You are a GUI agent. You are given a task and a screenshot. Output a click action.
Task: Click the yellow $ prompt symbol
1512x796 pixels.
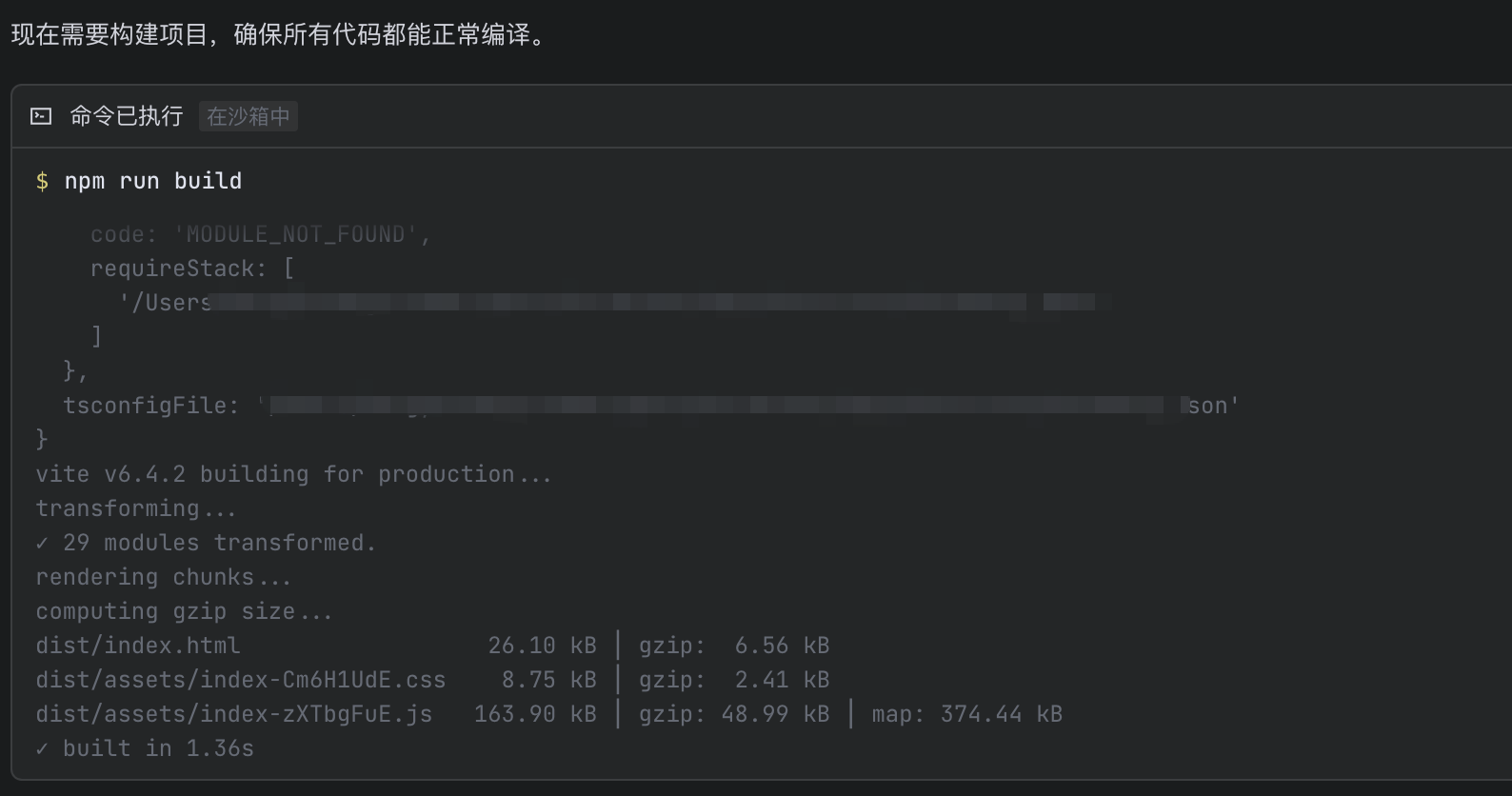click(x=42, y=181)
